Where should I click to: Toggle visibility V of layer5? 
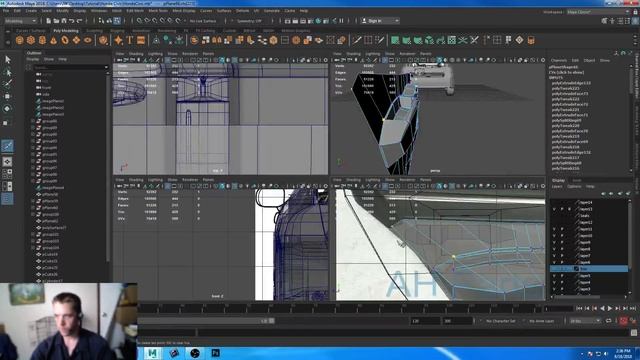[x=554, y=276]
